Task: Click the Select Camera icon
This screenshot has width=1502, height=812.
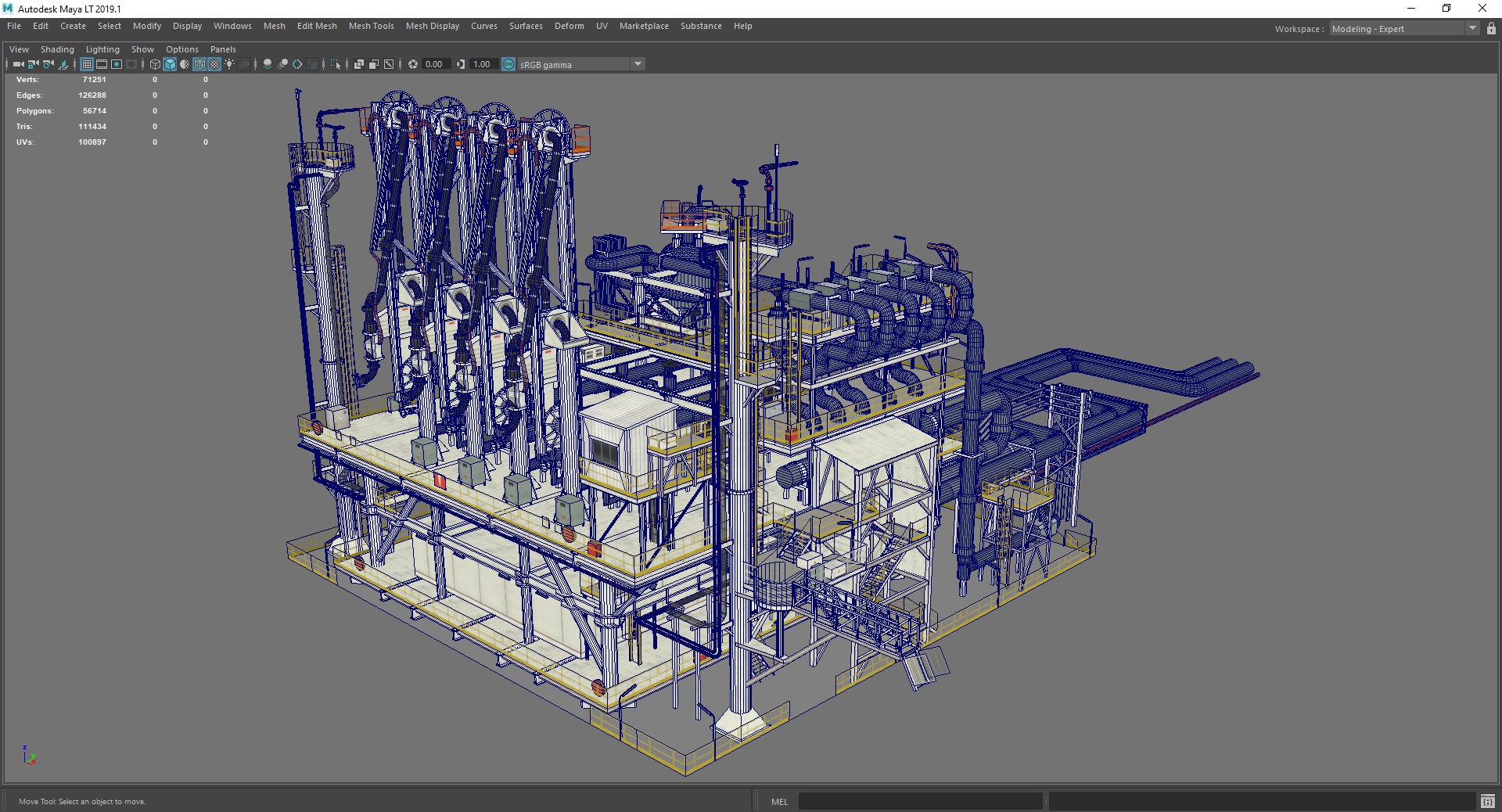Action: tap(18, 64)
